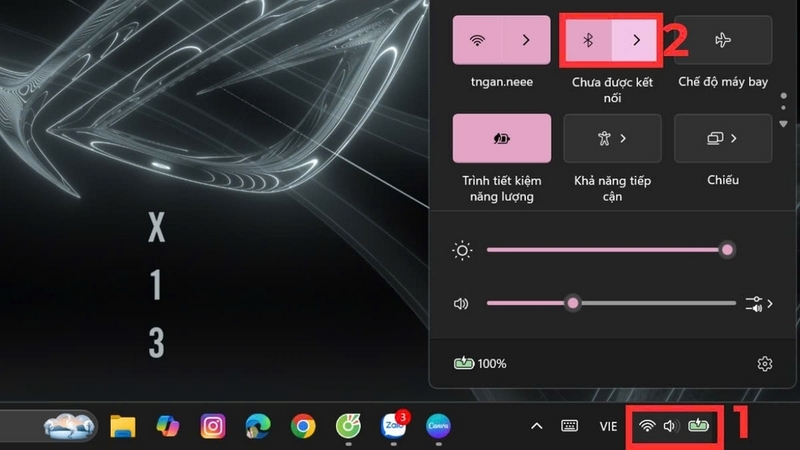
Task: Click the Wi-Fi icon in system tray
Action: coord(647,426)
